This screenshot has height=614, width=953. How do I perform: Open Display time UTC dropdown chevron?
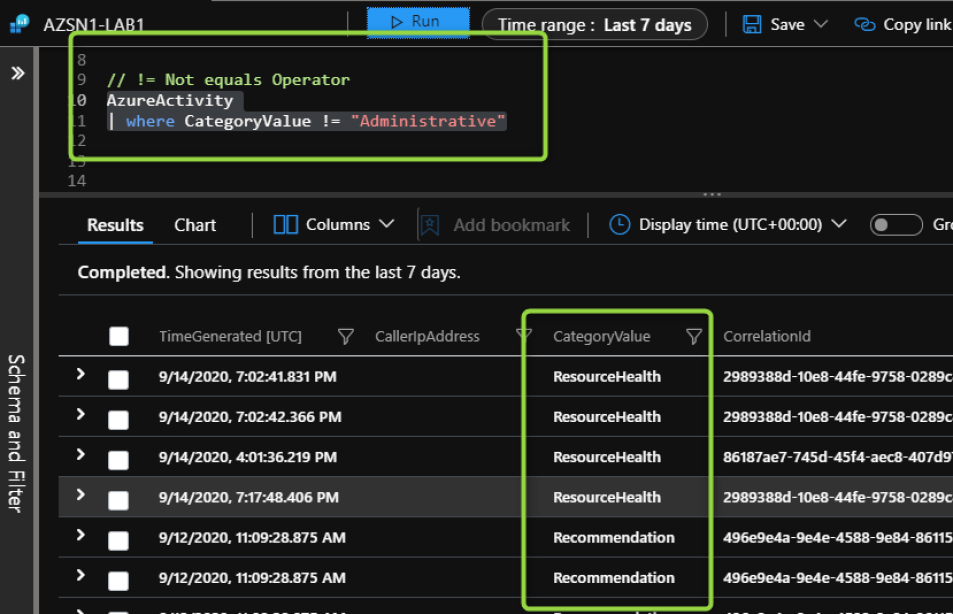coord(839,224)
